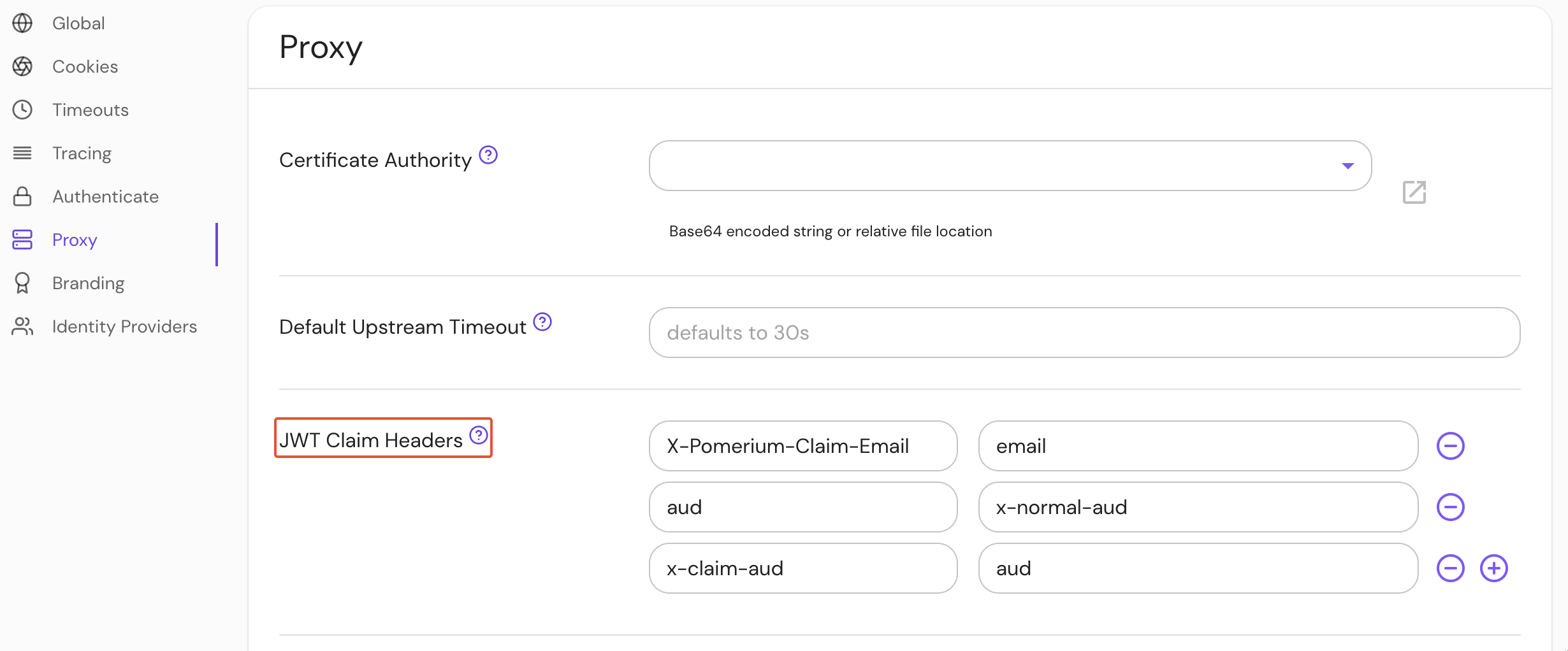Viewport: 1568px width, 651px height.
Task: Select the Tracing lines icon
Action: click(x=23, y=153)
